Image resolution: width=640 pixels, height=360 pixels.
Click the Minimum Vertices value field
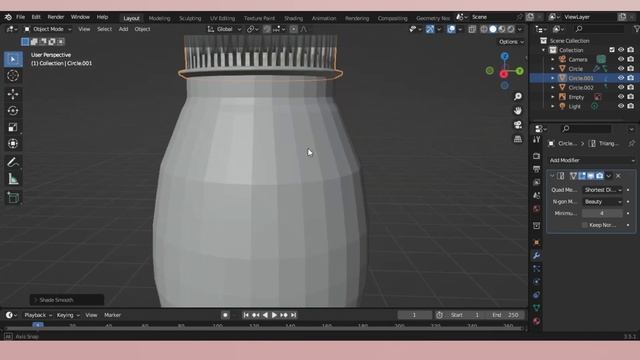602,213
